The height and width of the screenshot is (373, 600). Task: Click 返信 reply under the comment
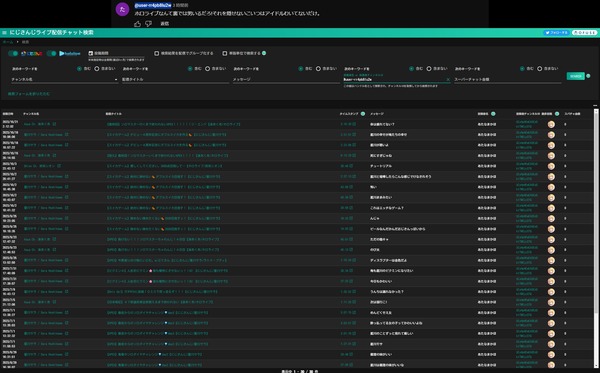tap(165, 24)
